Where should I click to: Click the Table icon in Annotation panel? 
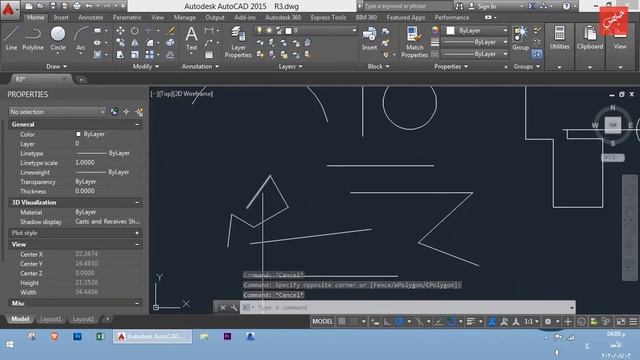[209, 55]
